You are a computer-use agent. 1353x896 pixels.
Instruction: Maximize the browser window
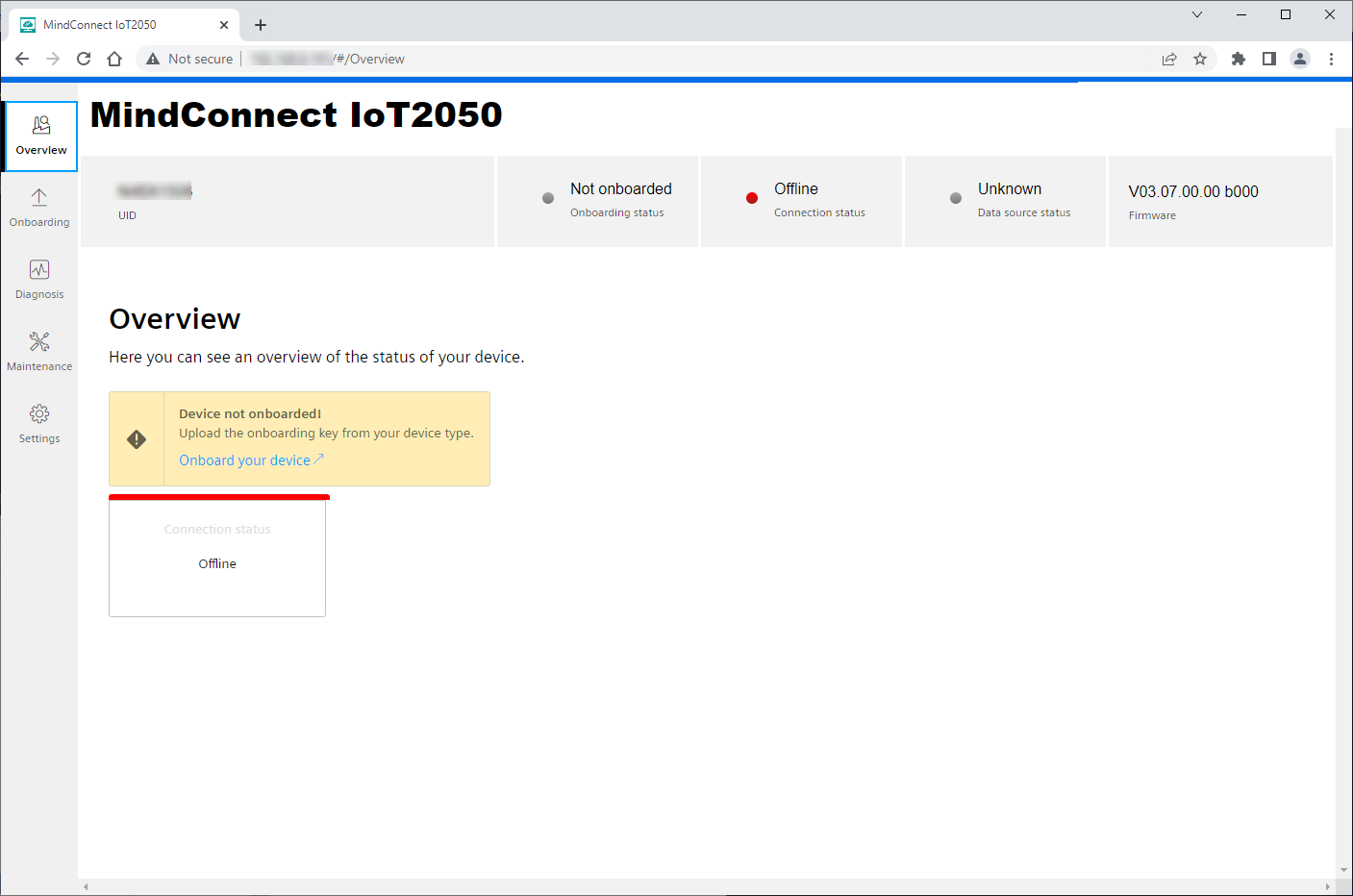click(x=1286, y=14)
